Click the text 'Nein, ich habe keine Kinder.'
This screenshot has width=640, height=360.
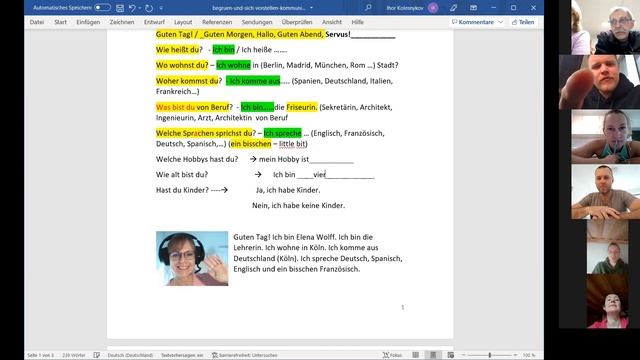click(298, 206)
